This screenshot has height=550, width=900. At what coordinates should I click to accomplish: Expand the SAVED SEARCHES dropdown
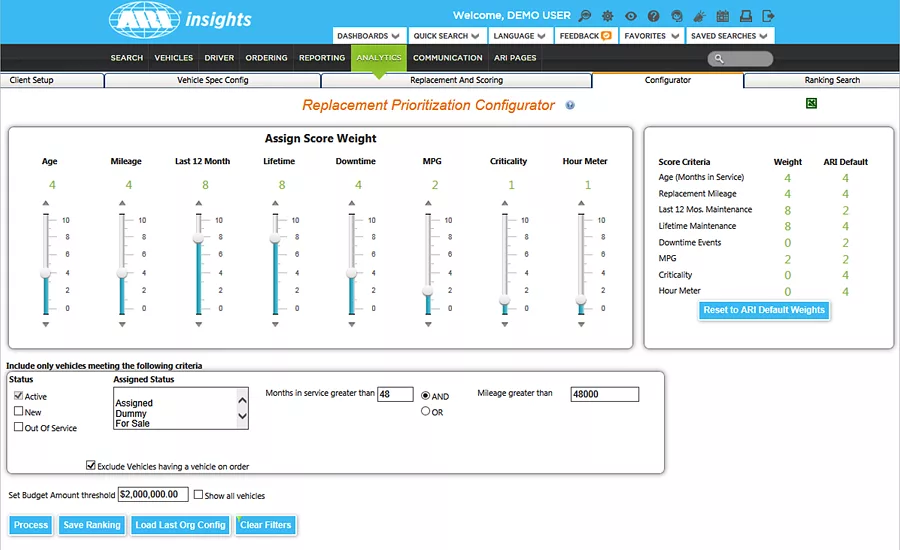730,36
